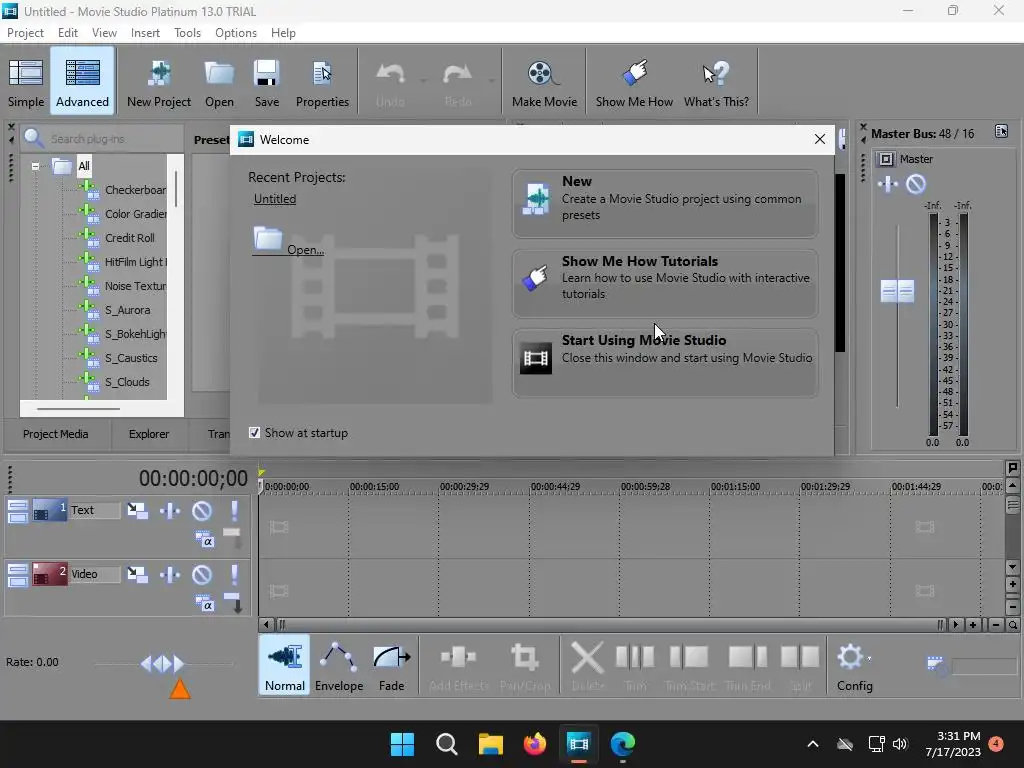Close the Welcome dialog
Image resolution: width=1024 pixels, height=768 pixels.
click(820, 139)
